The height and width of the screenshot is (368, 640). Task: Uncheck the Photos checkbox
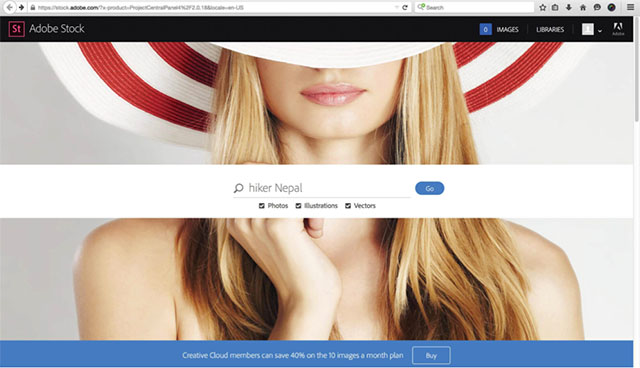262,206
